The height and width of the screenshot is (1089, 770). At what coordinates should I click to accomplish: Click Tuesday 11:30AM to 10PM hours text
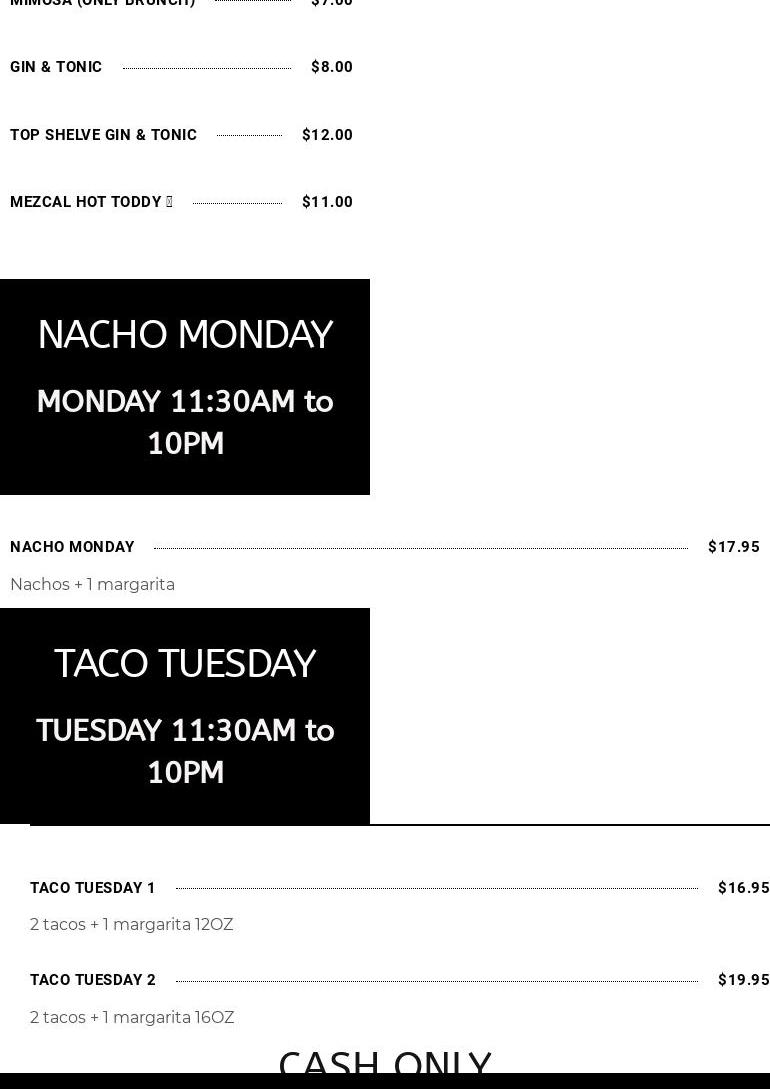(x=185, y=750)
